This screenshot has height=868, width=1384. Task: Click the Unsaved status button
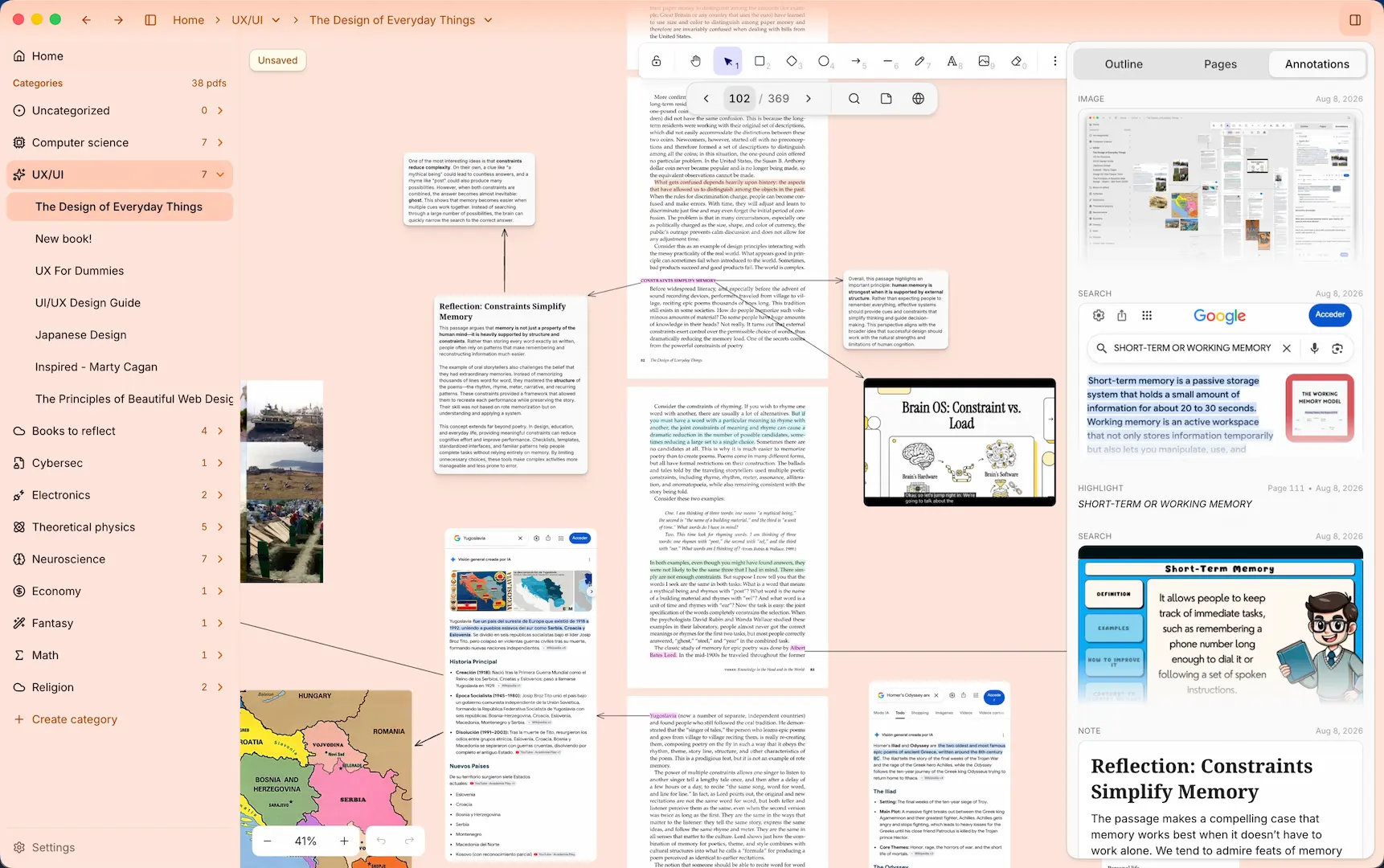[278, 60]
